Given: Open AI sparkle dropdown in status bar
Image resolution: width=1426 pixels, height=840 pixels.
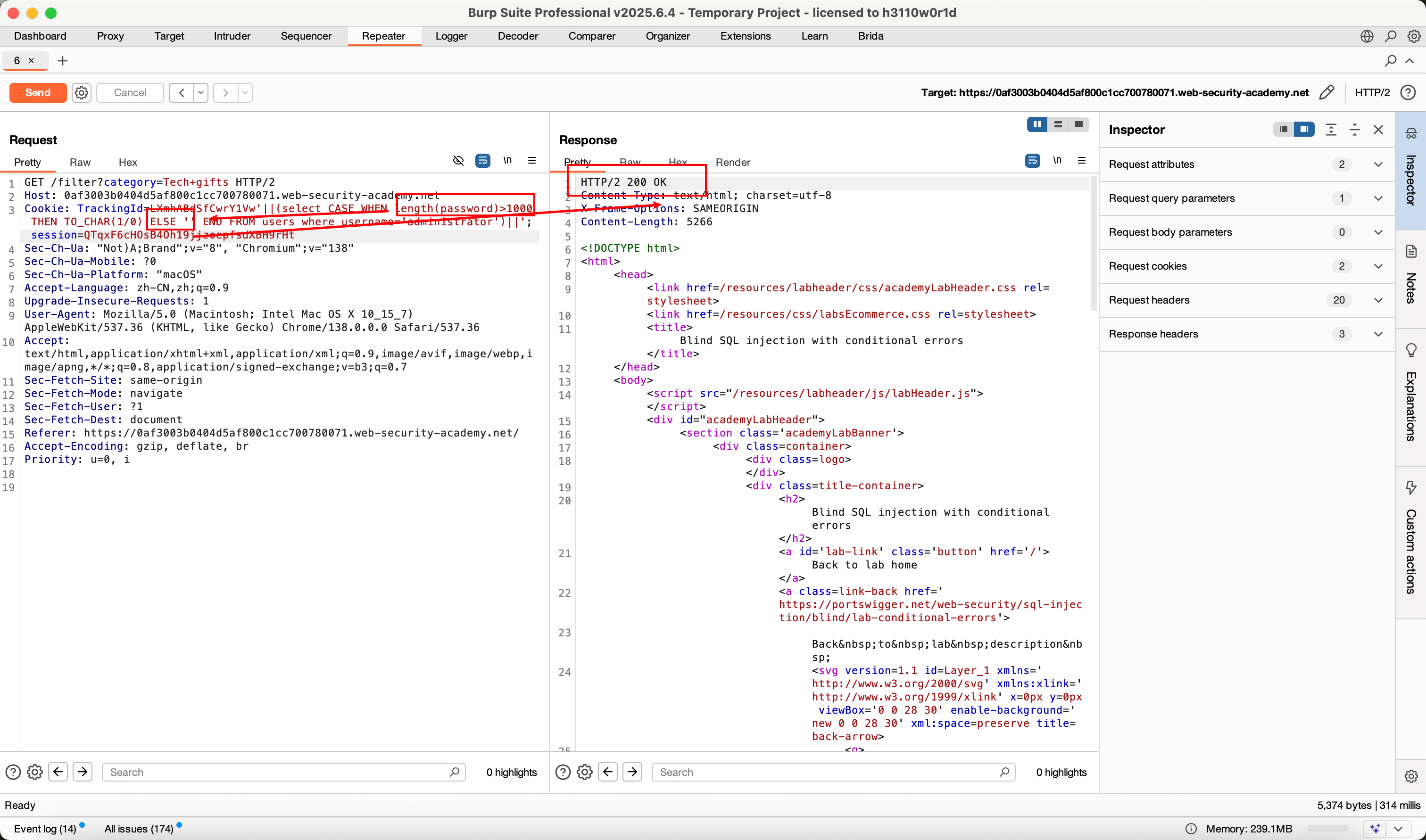Looking at the screenshot, I should pyautogui.click(x=1398, y=829).
